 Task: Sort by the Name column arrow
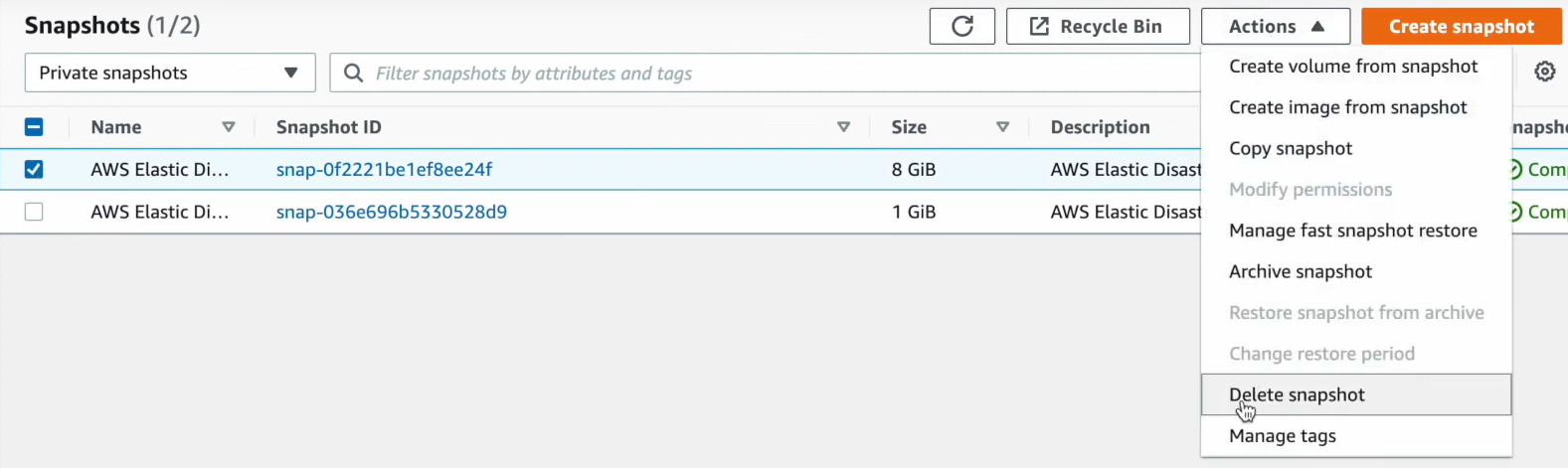(x=229, y=127)
